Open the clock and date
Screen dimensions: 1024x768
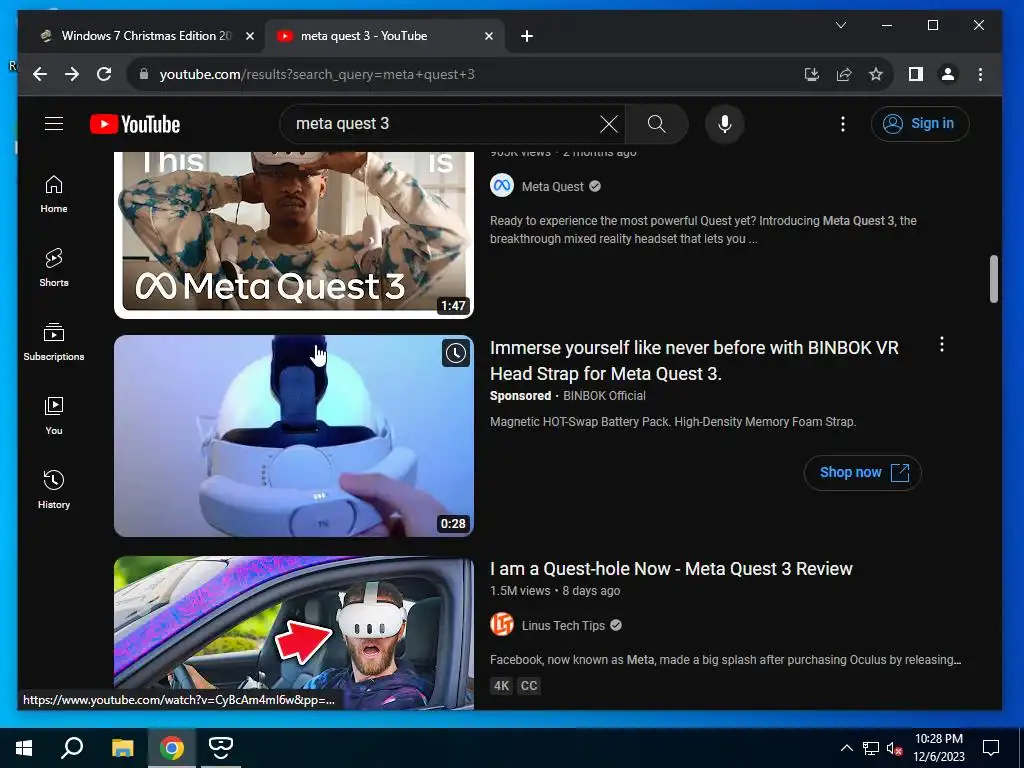click(x=938, y=748)
